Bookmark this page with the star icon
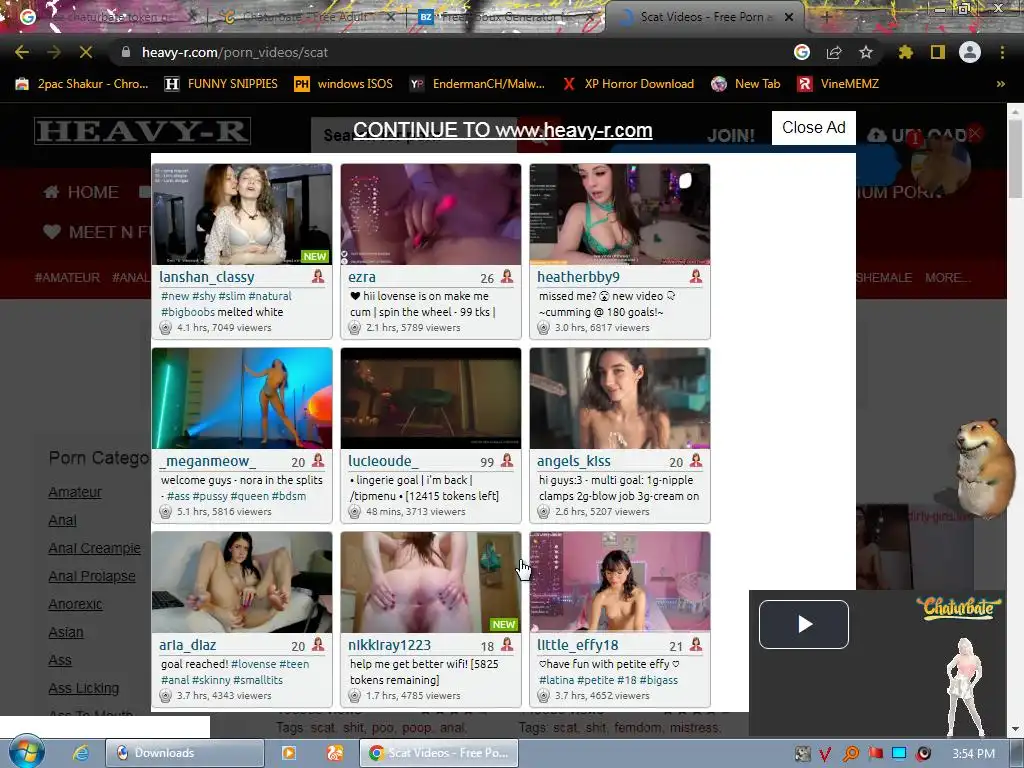The height and width of the screenshot is (768, 1024). (x=866, y=52)
